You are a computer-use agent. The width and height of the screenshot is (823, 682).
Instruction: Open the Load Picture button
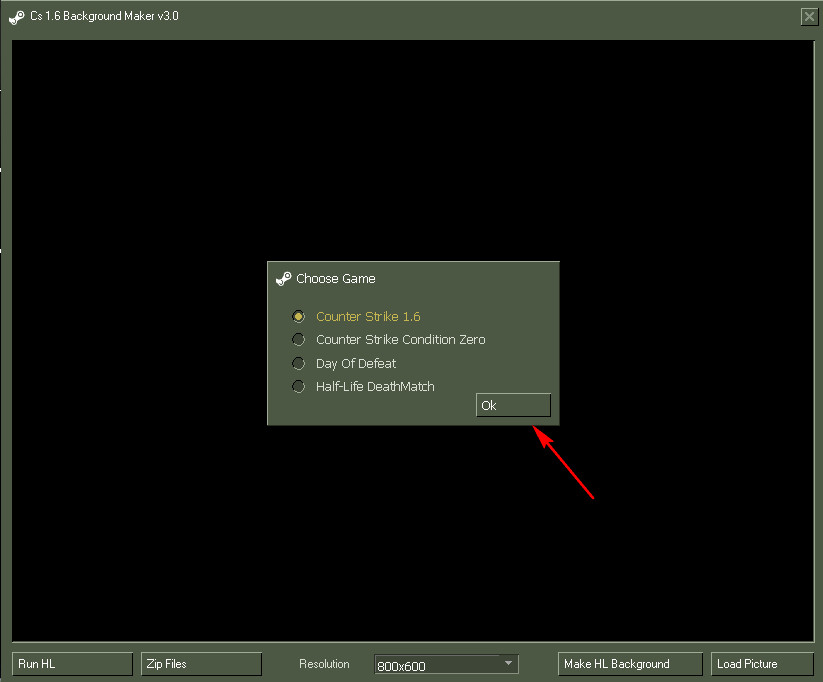pyautogui.click(x=762, y=664)
